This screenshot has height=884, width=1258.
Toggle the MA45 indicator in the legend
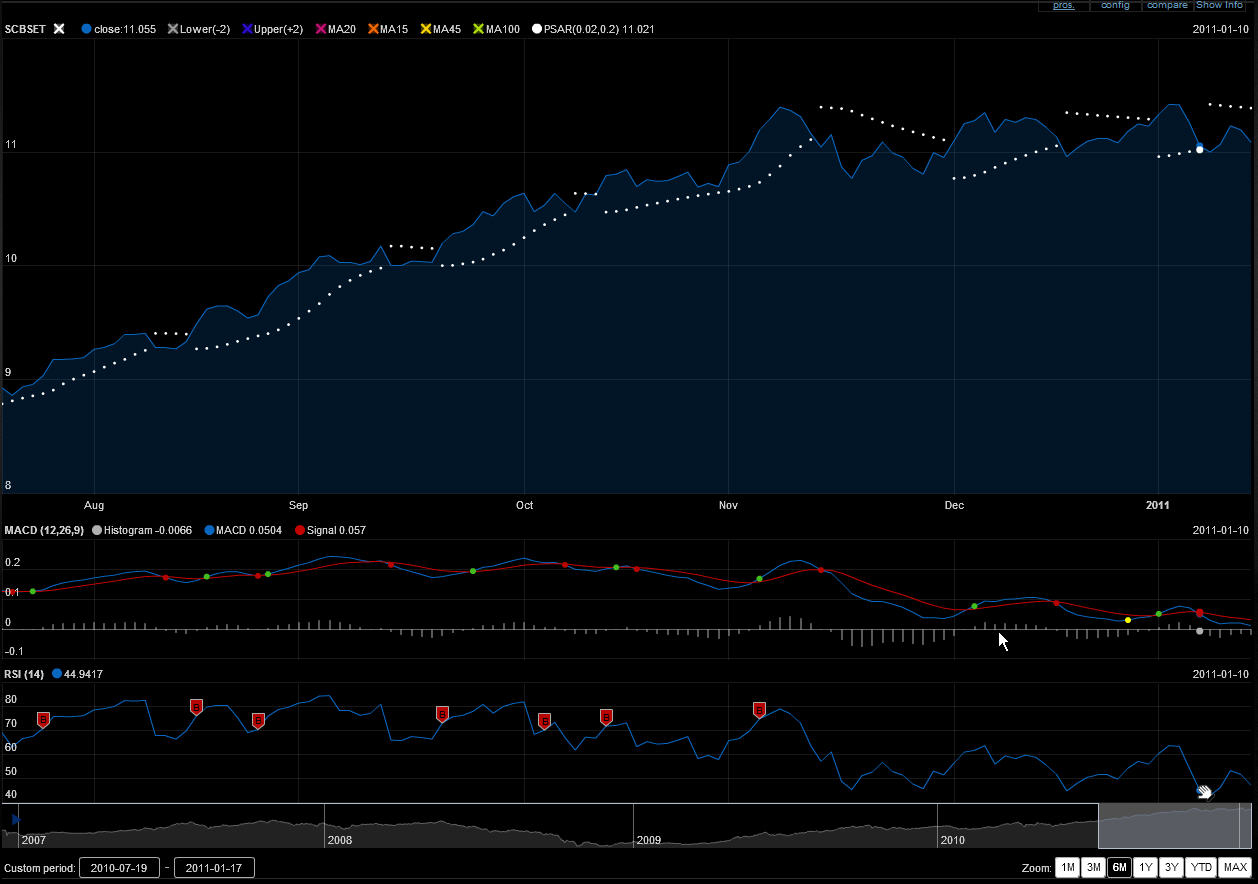pyautogui.click(x=440, y=29)
